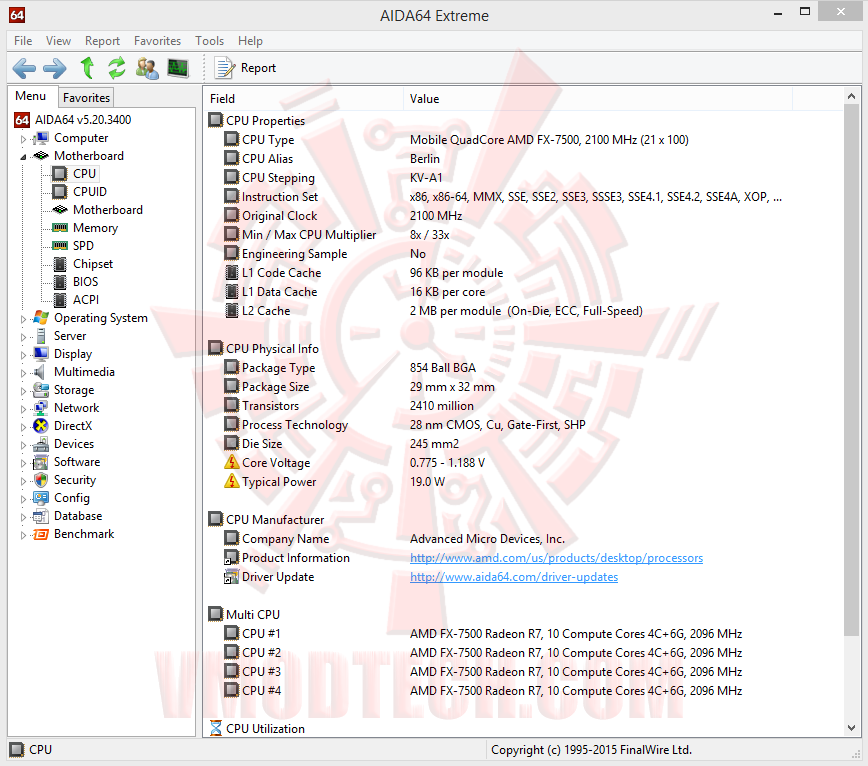Click the Operating System Windows flag icon
Viewport: 868px width, 766px height.
(x=40, y=318)
